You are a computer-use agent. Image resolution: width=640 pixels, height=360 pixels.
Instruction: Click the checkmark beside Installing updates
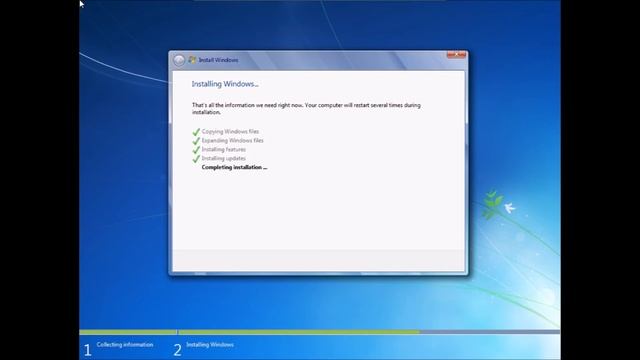(x=196, y=159)
